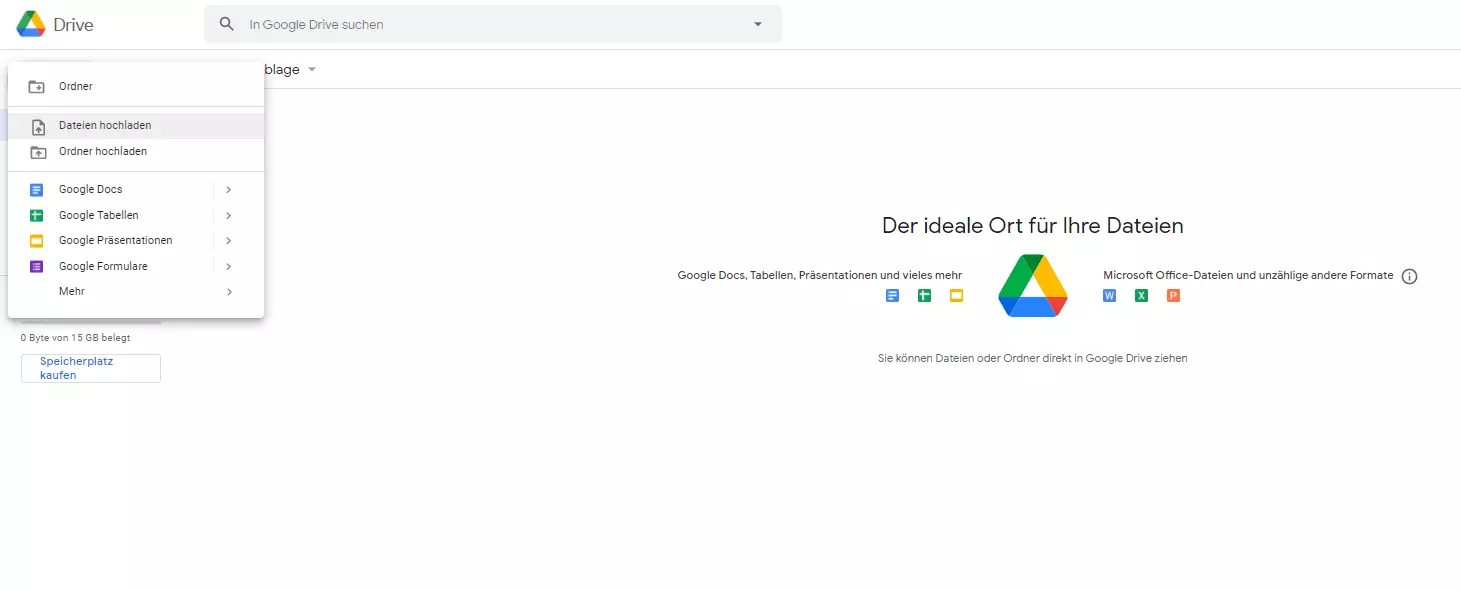Focus the 'In Google Drive suchen' search field
Viewport: 1461px width, 590px height.
click(x=493, y=24)
